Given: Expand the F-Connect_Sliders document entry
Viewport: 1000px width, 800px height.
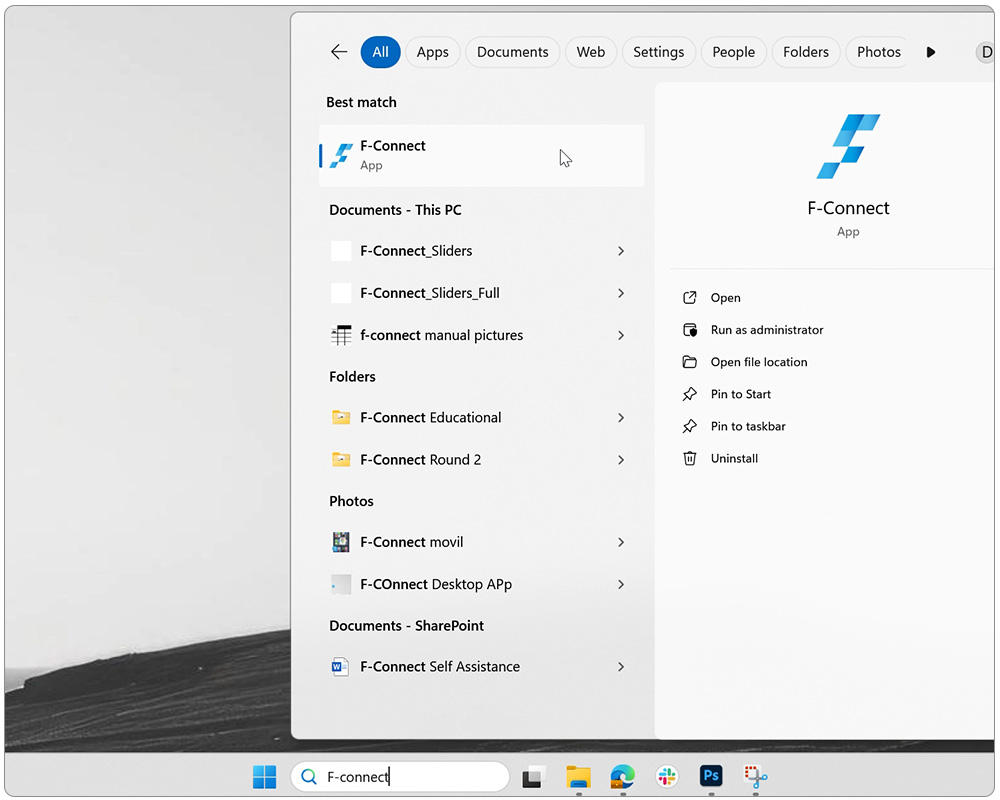Looking at the screenshot, I should (621, 251).
